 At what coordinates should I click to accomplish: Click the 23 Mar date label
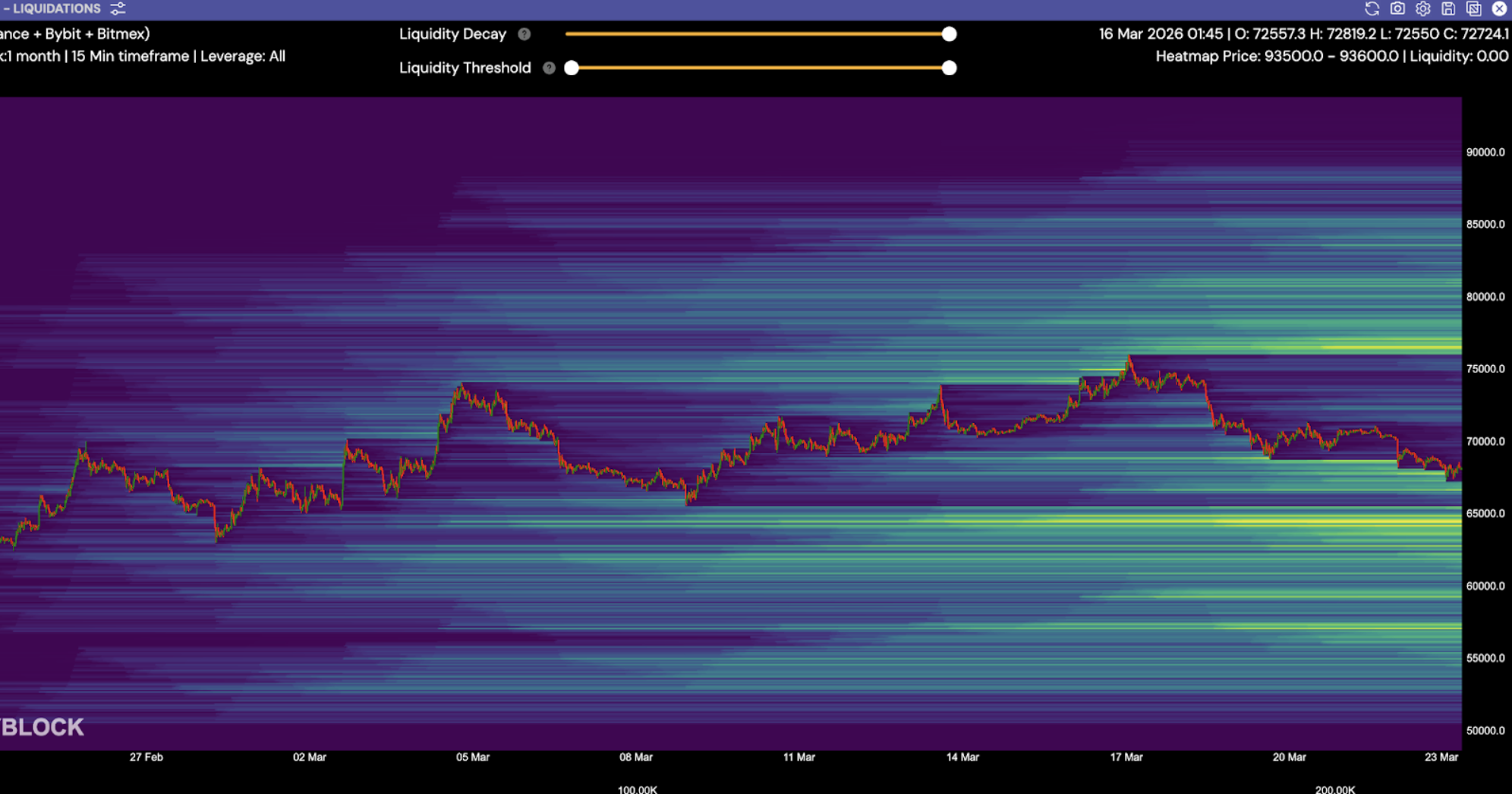click(x=1441, y=757)
